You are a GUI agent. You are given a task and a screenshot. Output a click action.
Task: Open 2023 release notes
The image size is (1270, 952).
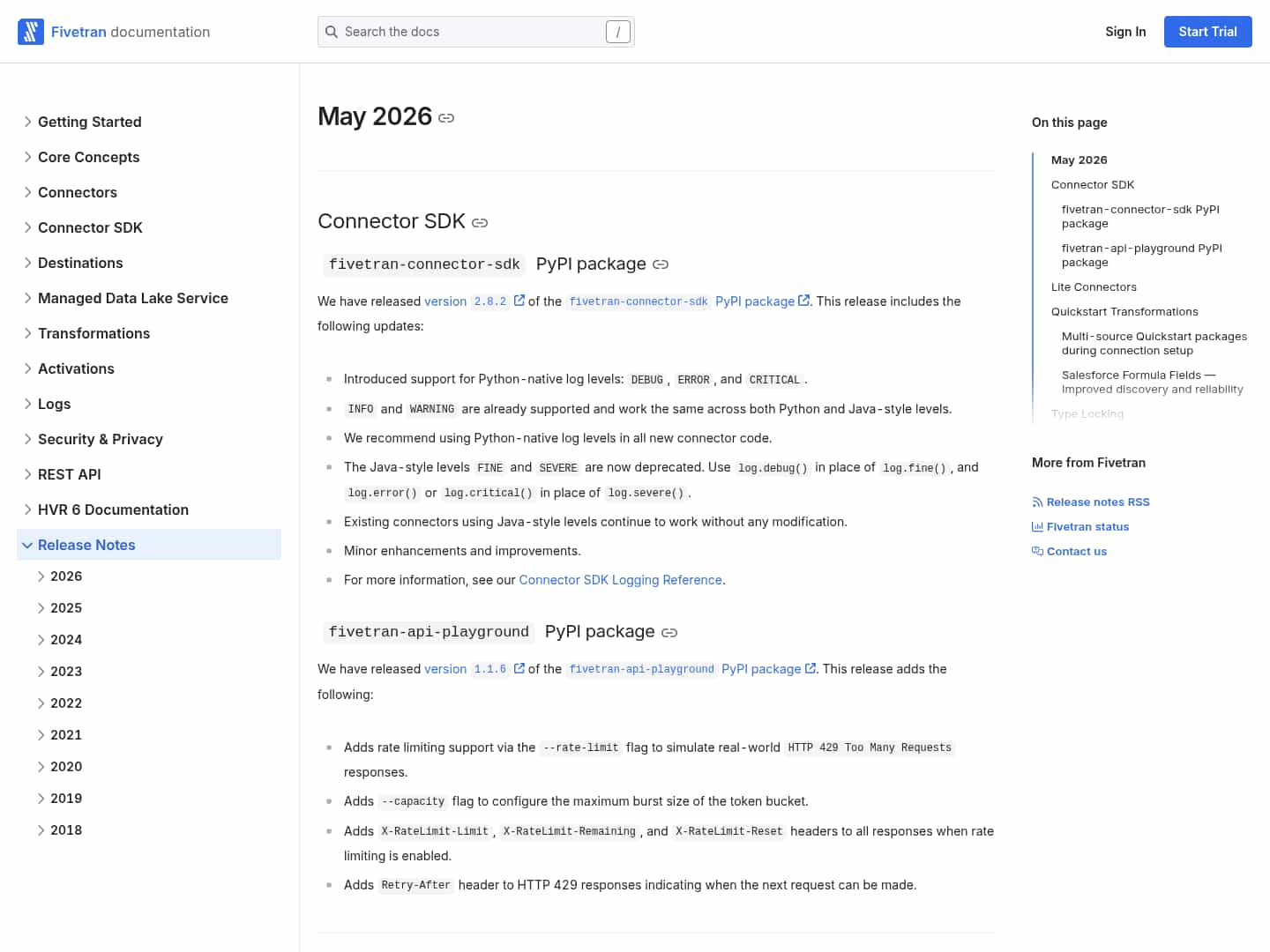(66, 672)
